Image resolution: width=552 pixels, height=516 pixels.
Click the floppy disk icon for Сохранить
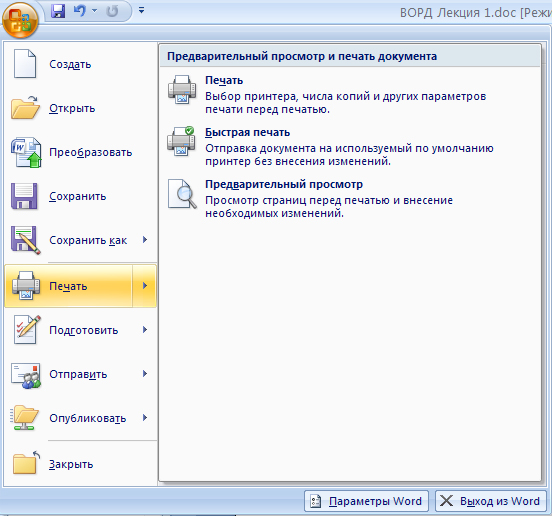point(24,196)
